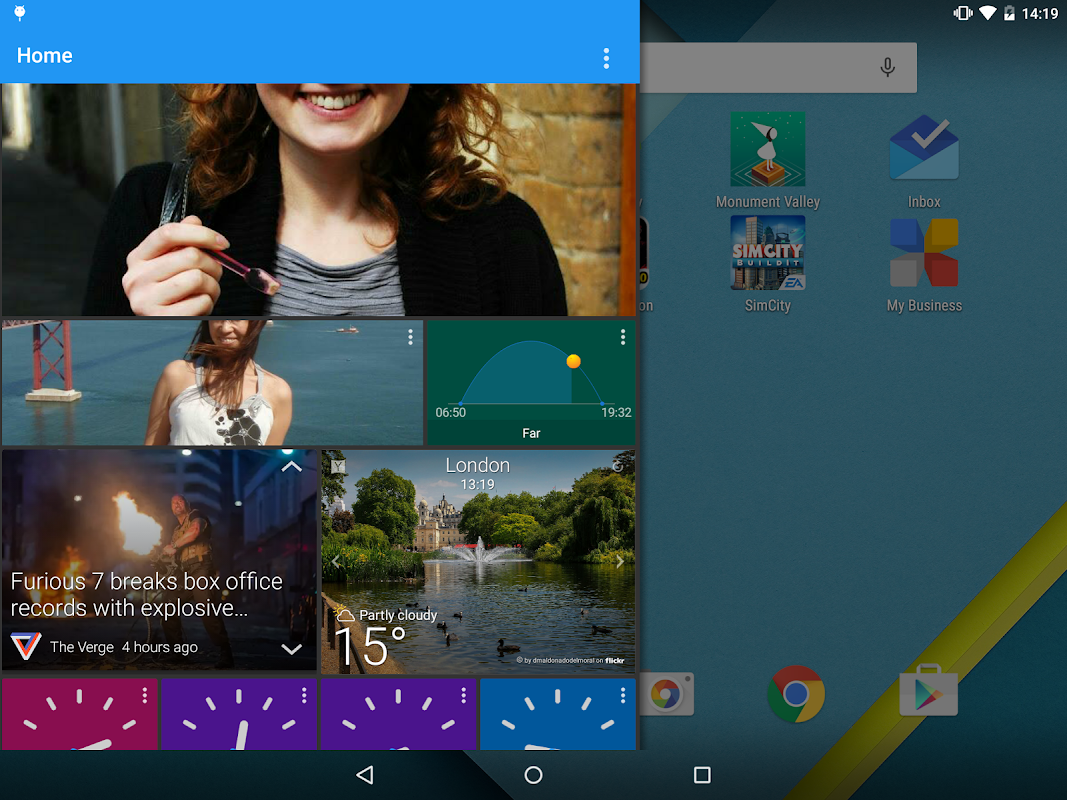The width and height of the screenshot is (1067, 800).
Task: Tap the magenta clock widget
Action: pos(79,714)
